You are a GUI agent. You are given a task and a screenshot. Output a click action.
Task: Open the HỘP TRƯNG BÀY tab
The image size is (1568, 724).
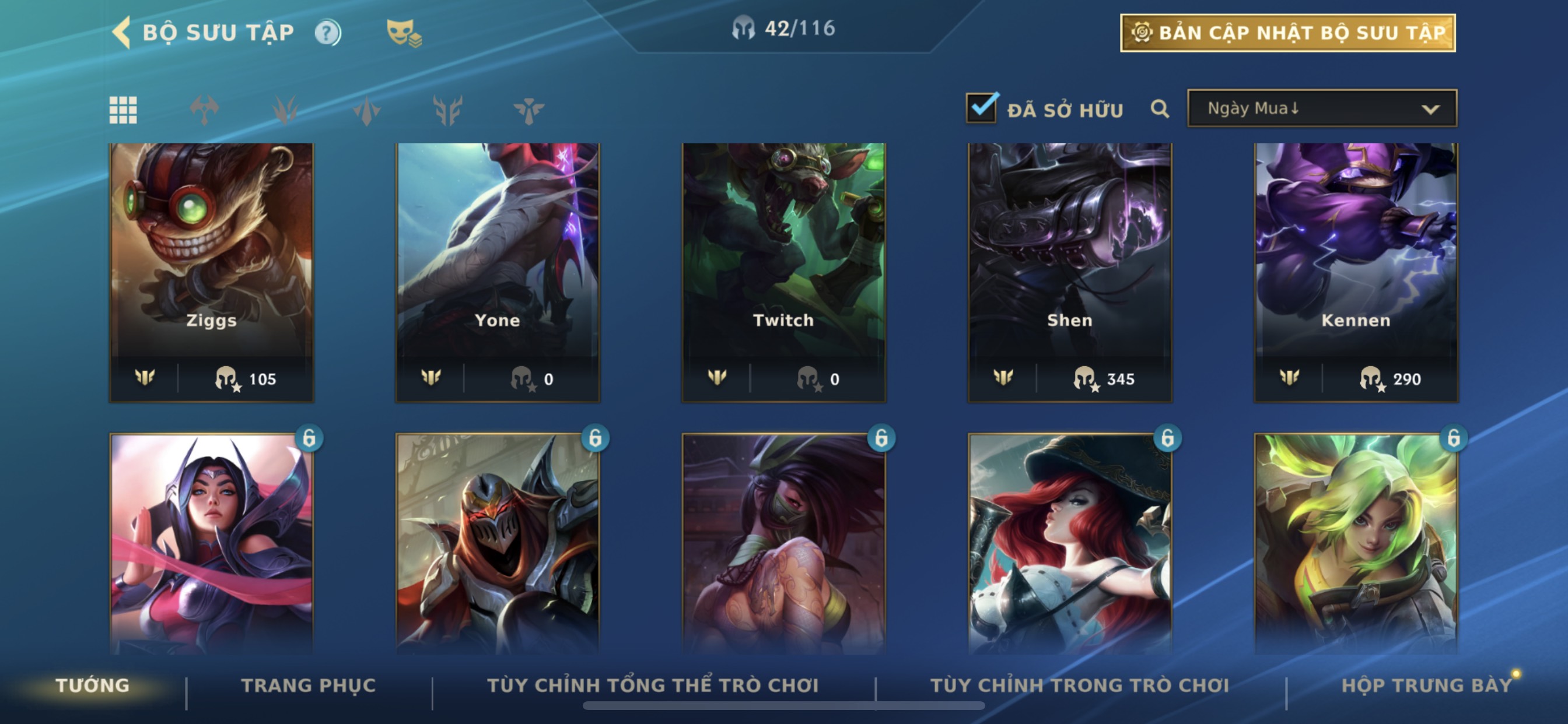tap(1427, 685)
